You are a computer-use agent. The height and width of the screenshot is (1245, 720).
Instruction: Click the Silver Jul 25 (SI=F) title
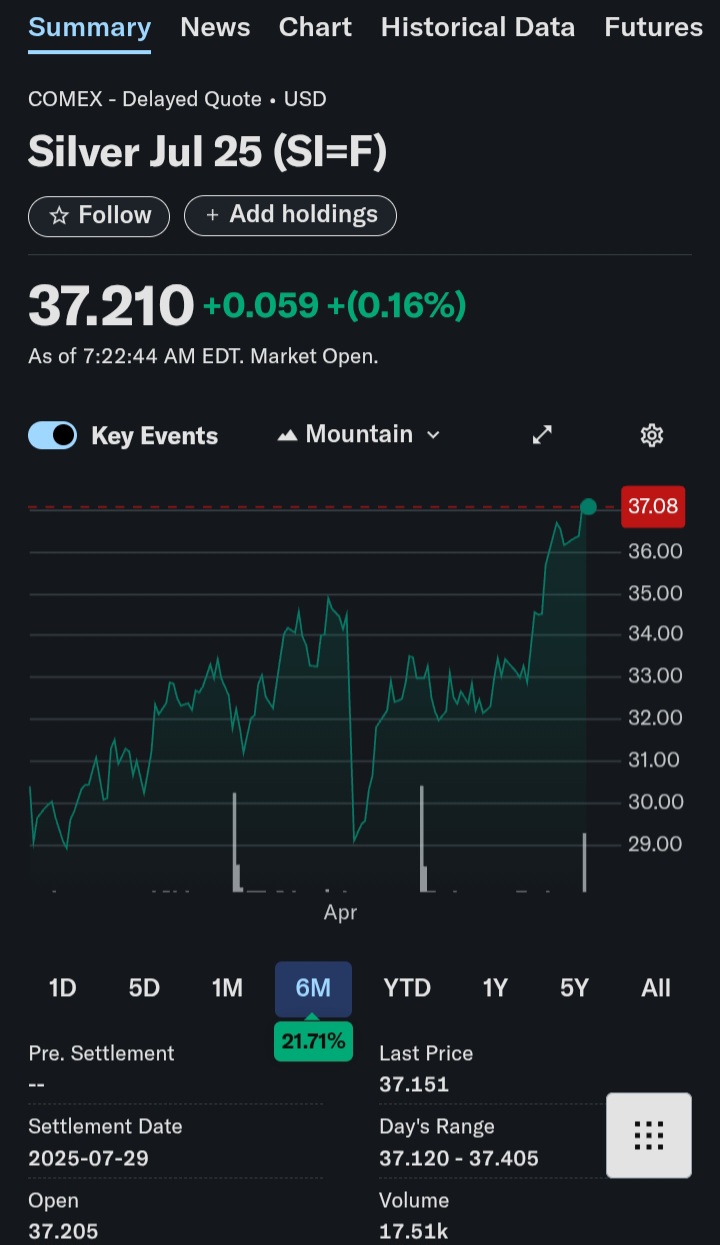point(207,152)
